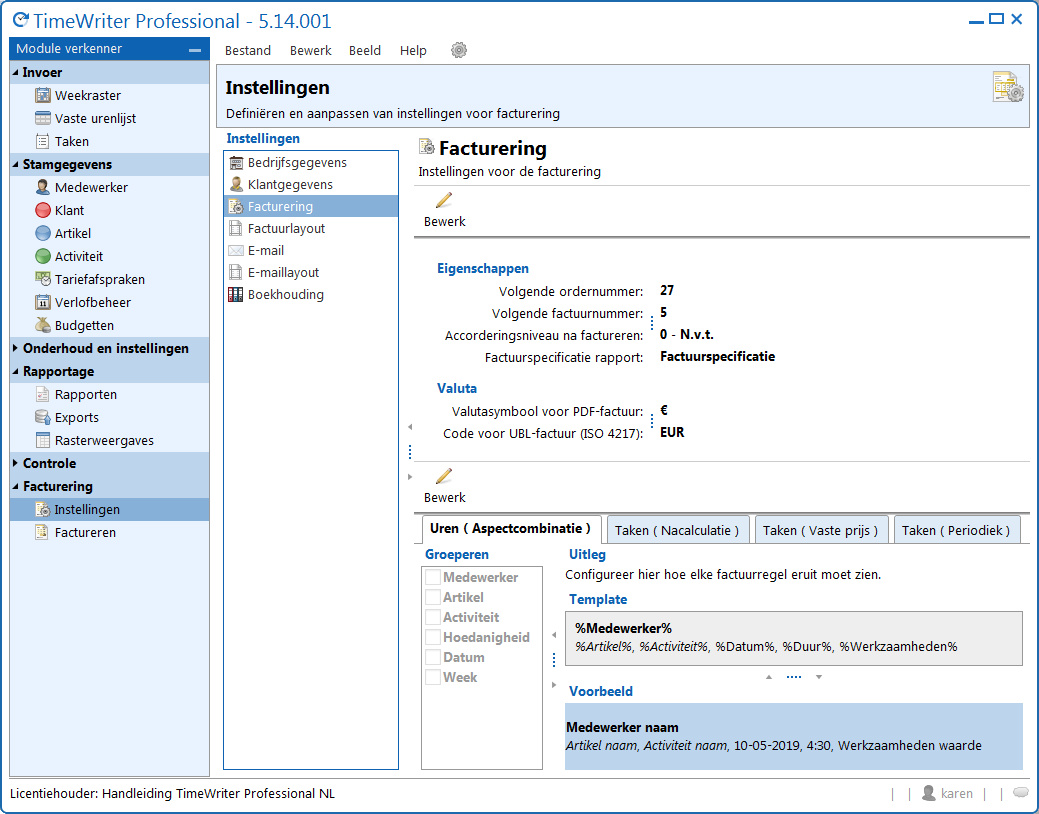Click the Factuurlayout icon

click(x=235, y=229)
